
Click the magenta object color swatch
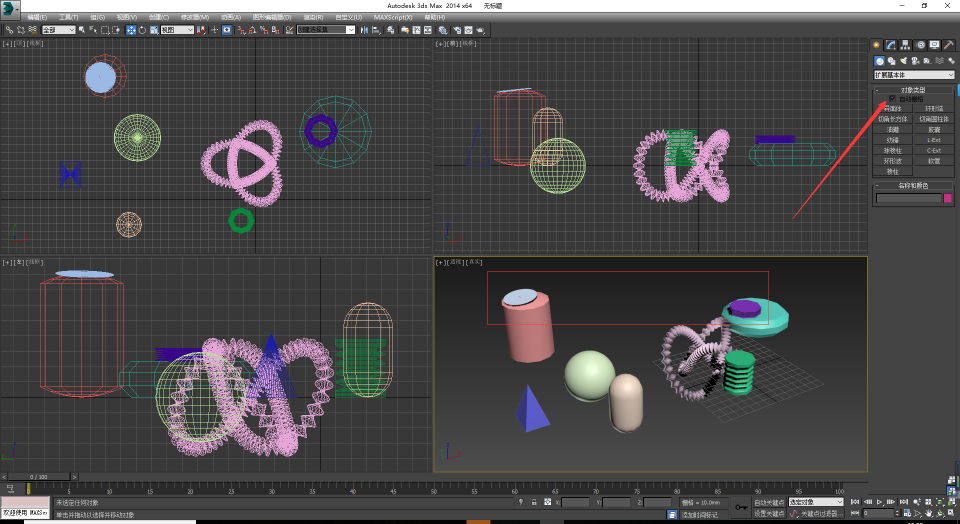pyautogui.click(x=948, y=198)
